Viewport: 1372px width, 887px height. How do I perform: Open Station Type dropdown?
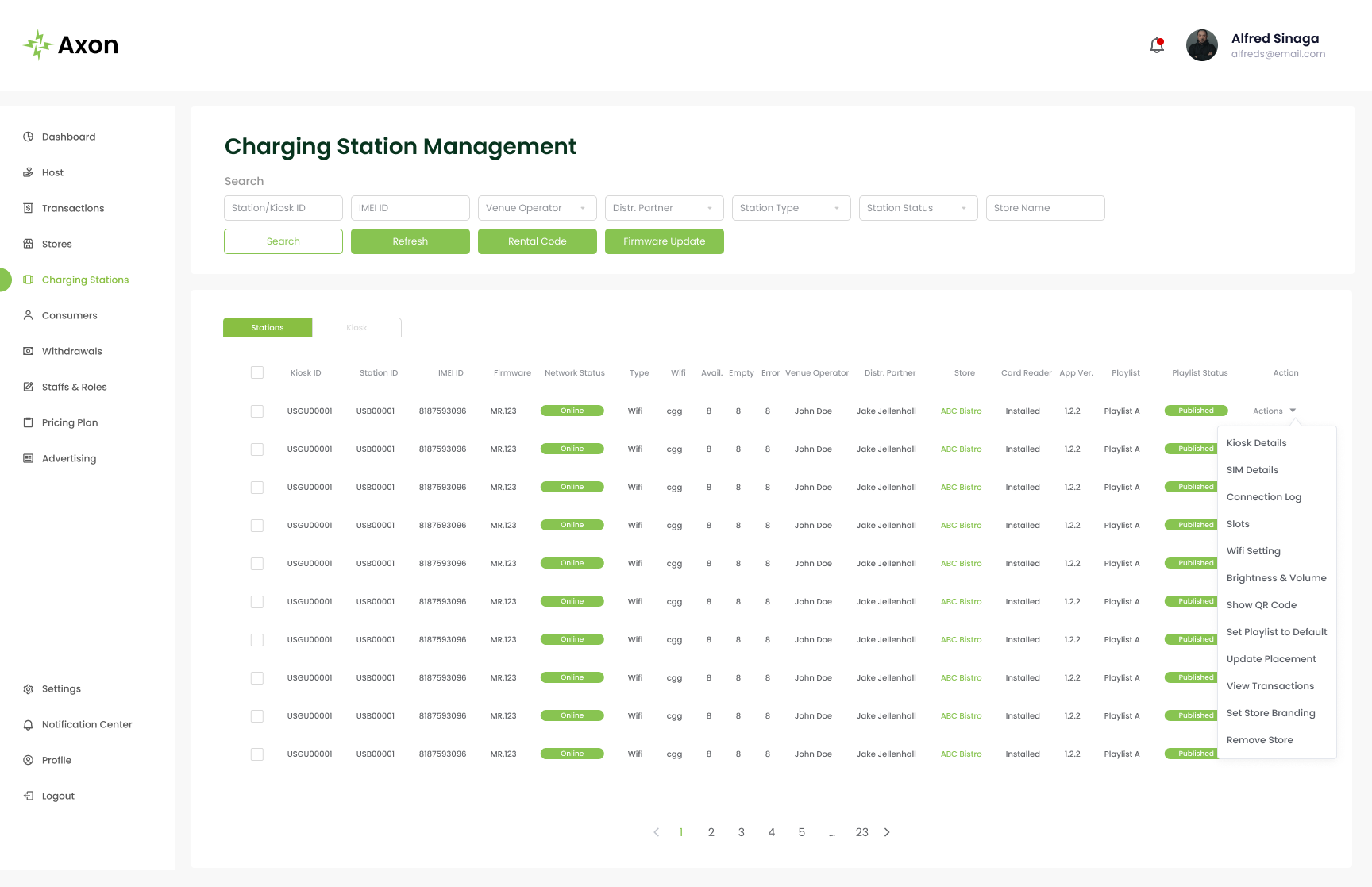(x=792, y=208)
